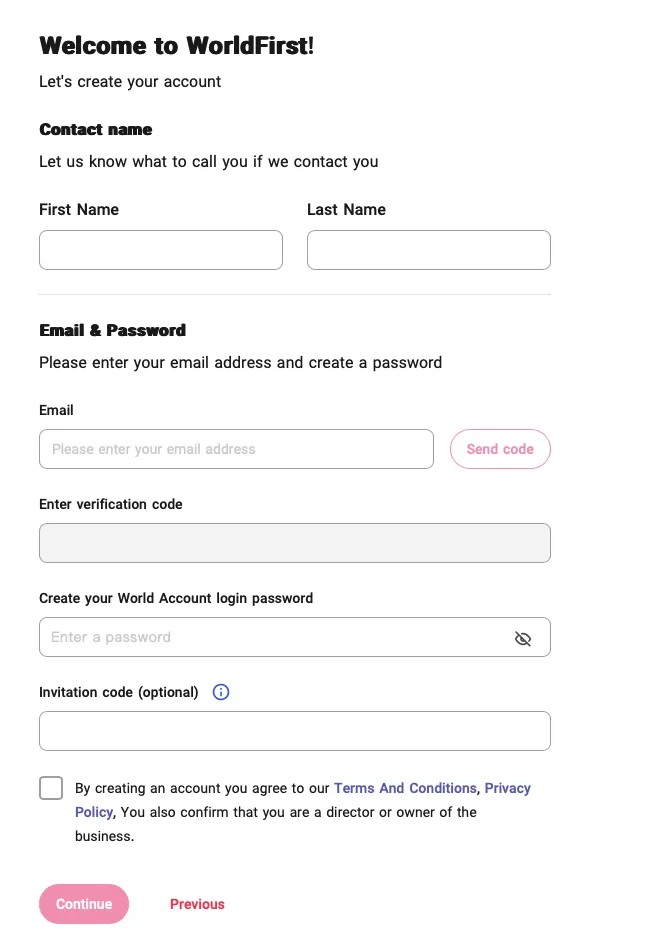Open the Privacy Policy link
Image resolution: width=665 pixels, height=951 pixels.
(x=507, y=788)
